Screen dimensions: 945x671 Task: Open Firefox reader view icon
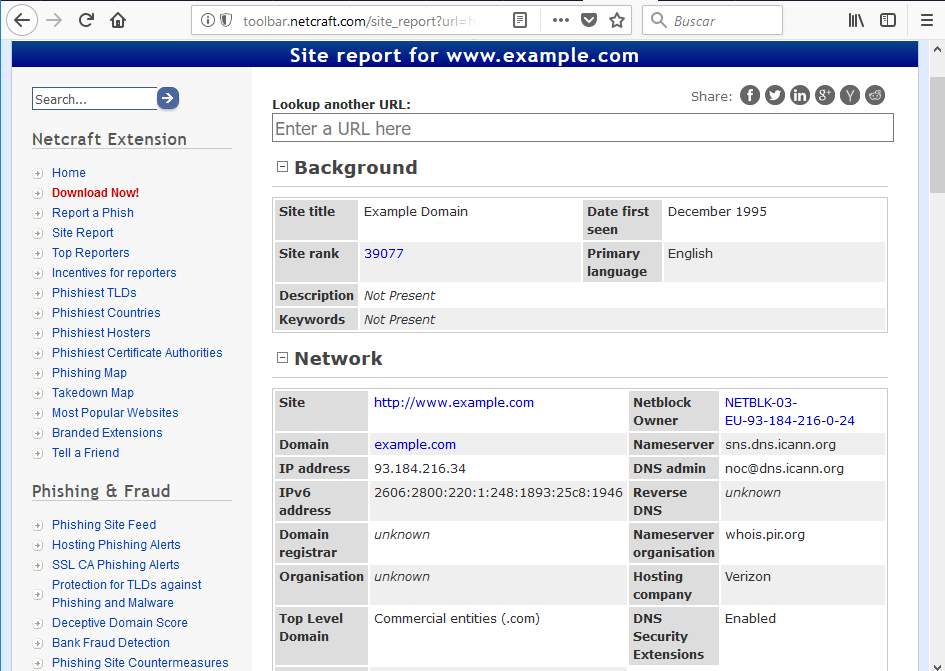point(520,20)
